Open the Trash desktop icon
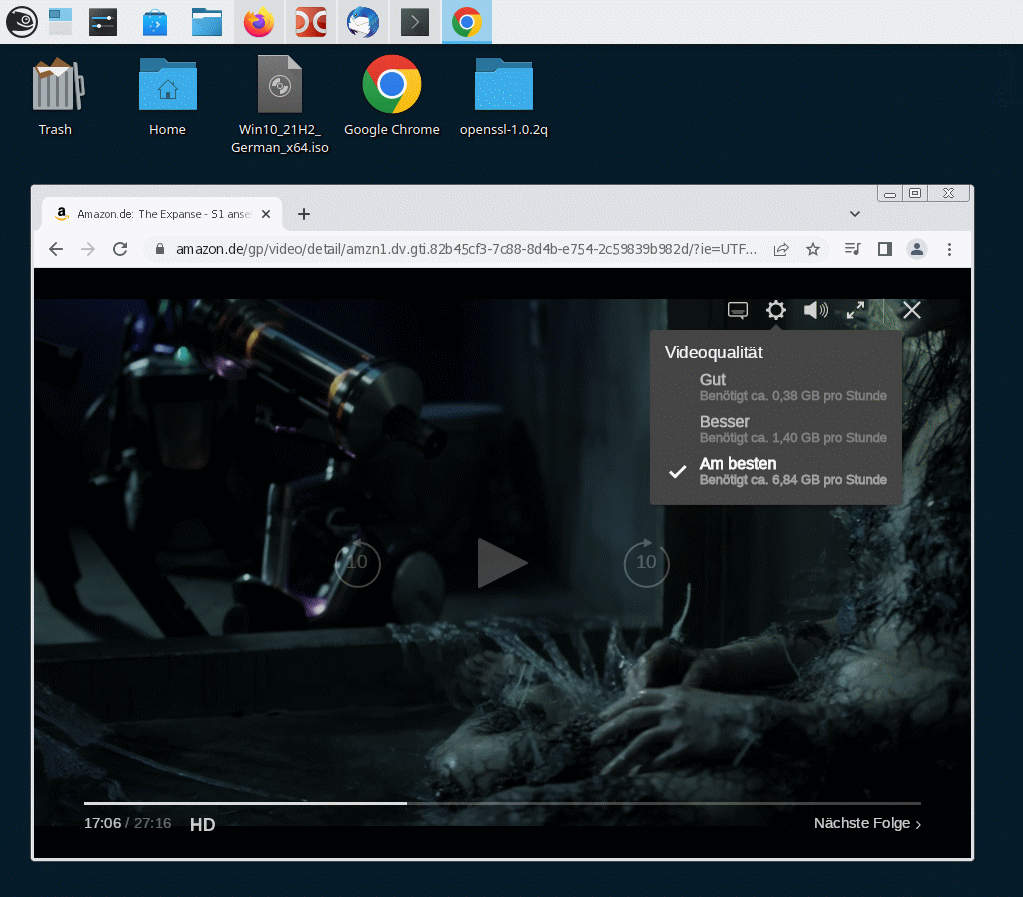 click(55, 97)
